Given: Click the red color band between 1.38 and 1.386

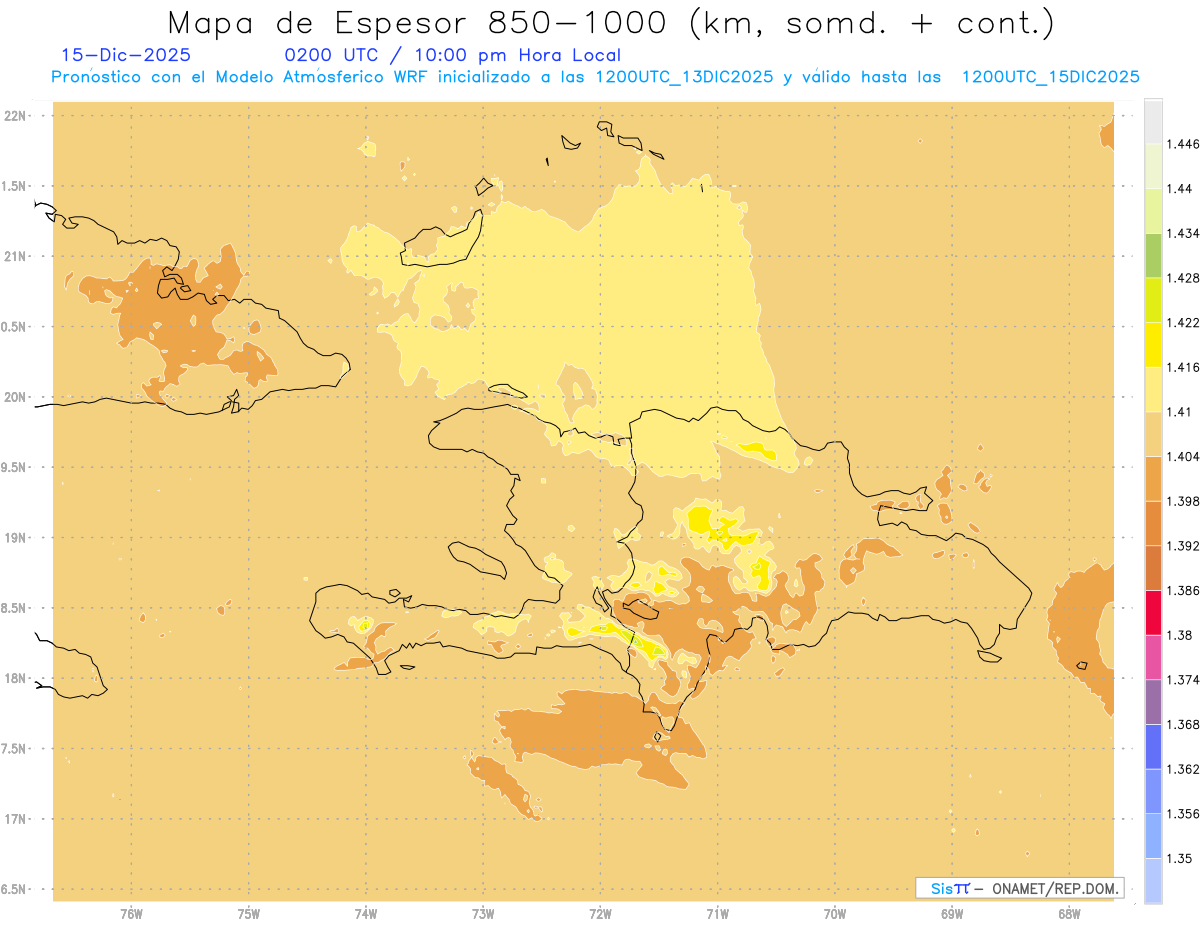Looking at the screenshot, I should pyautogui.click(x=1153, y=612).
